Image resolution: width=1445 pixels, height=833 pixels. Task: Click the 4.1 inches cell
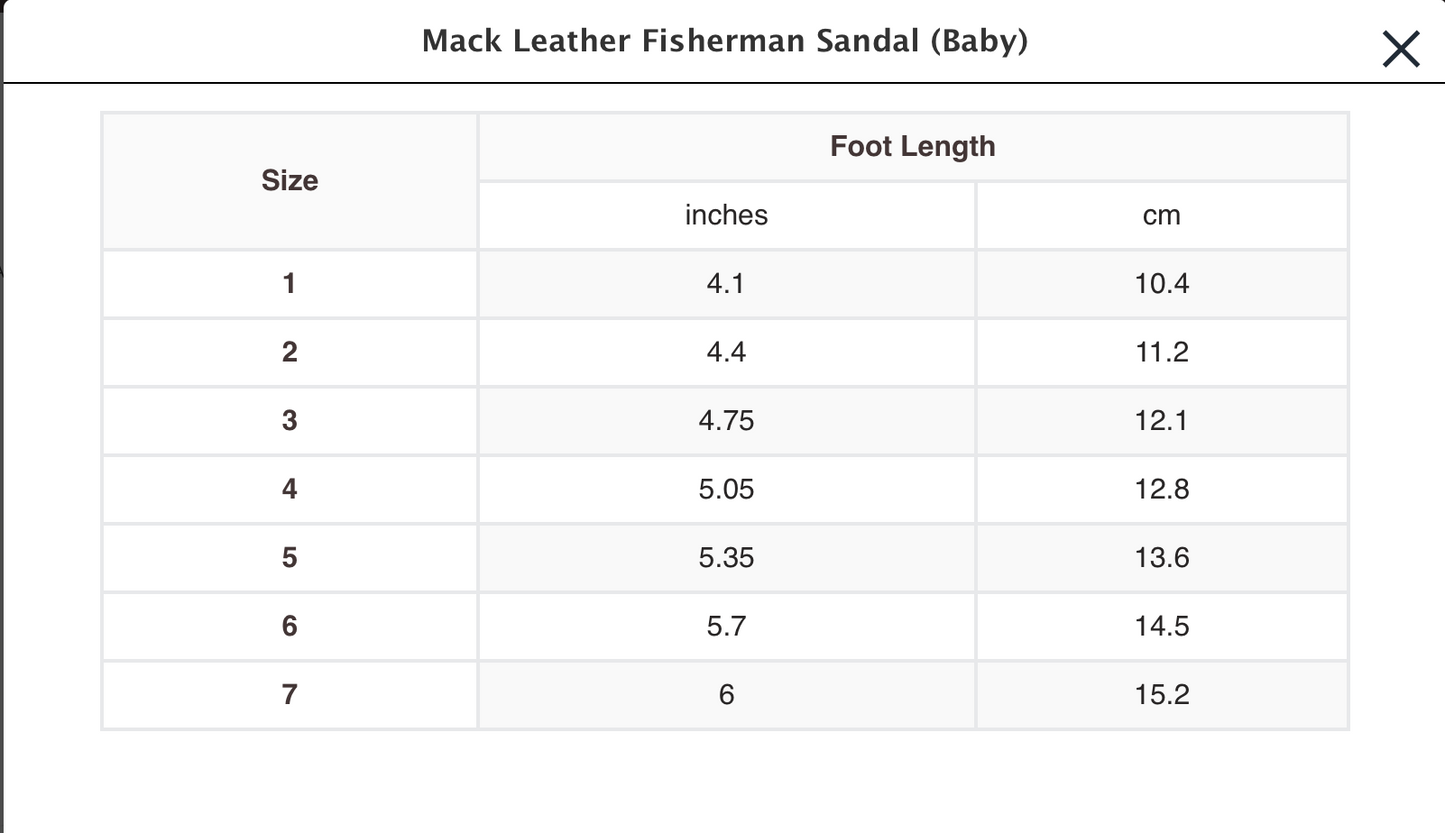[x=726, y=284]
